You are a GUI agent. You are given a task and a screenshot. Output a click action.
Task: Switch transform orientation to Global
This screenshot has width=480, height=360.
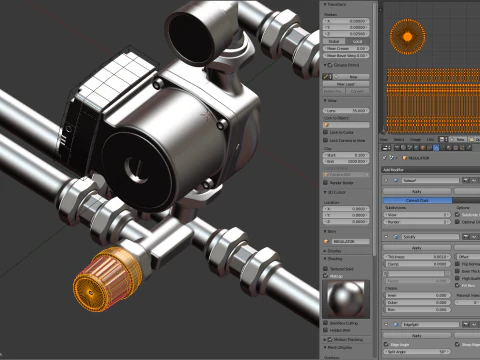(334, 41)
